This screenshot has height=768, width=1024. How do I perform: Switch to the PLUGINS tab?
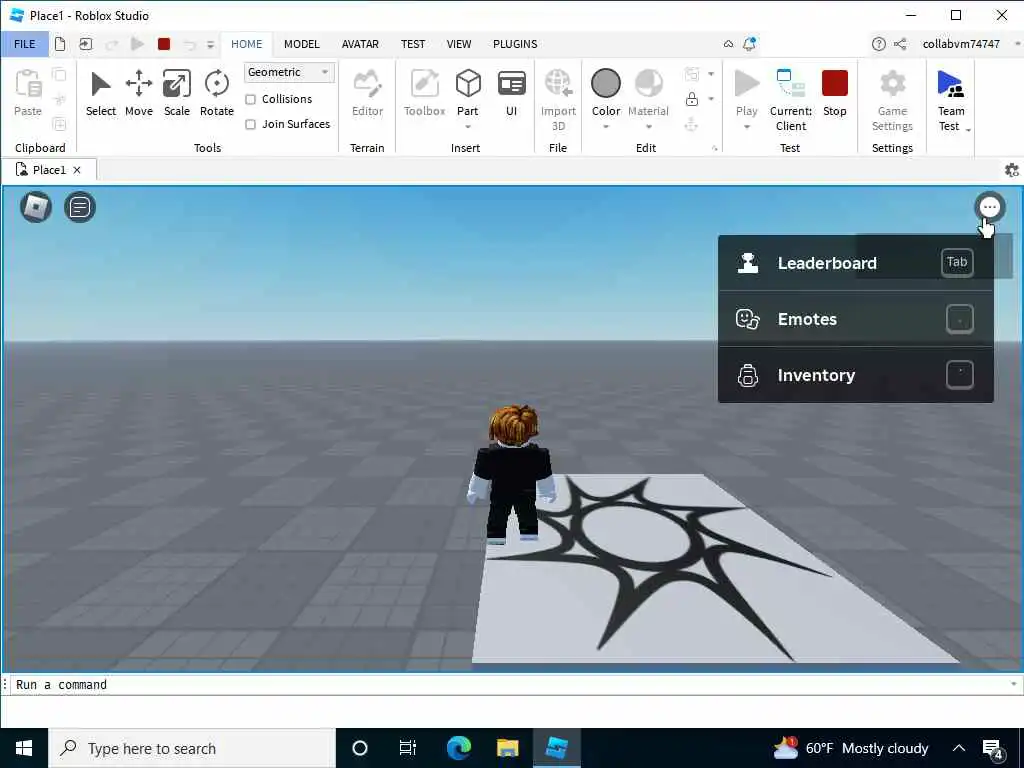tap(515, 44)
